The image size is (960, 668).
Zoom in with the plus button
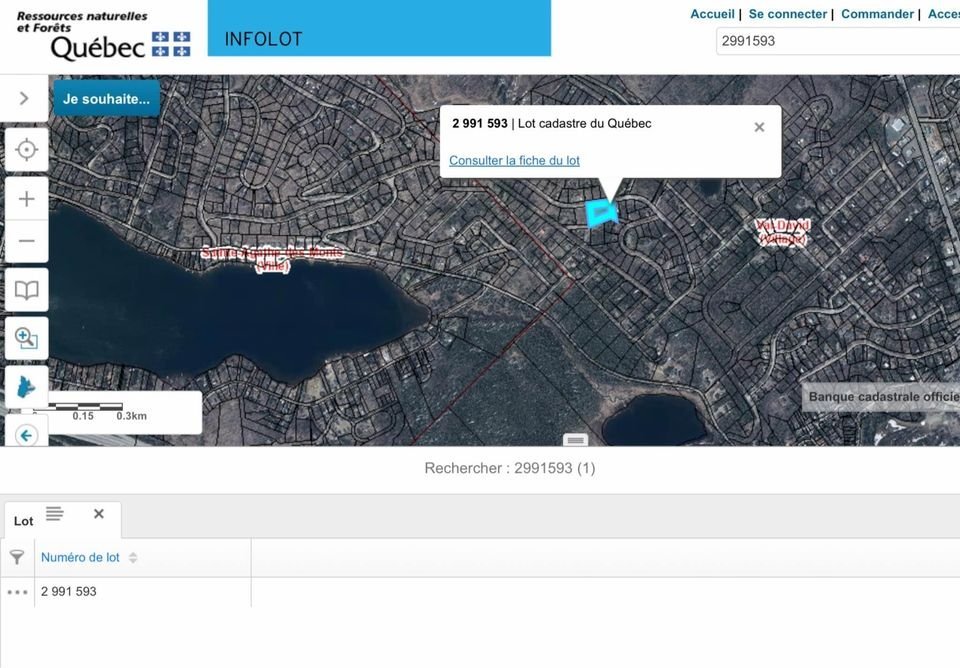click(x=27, y=199)
